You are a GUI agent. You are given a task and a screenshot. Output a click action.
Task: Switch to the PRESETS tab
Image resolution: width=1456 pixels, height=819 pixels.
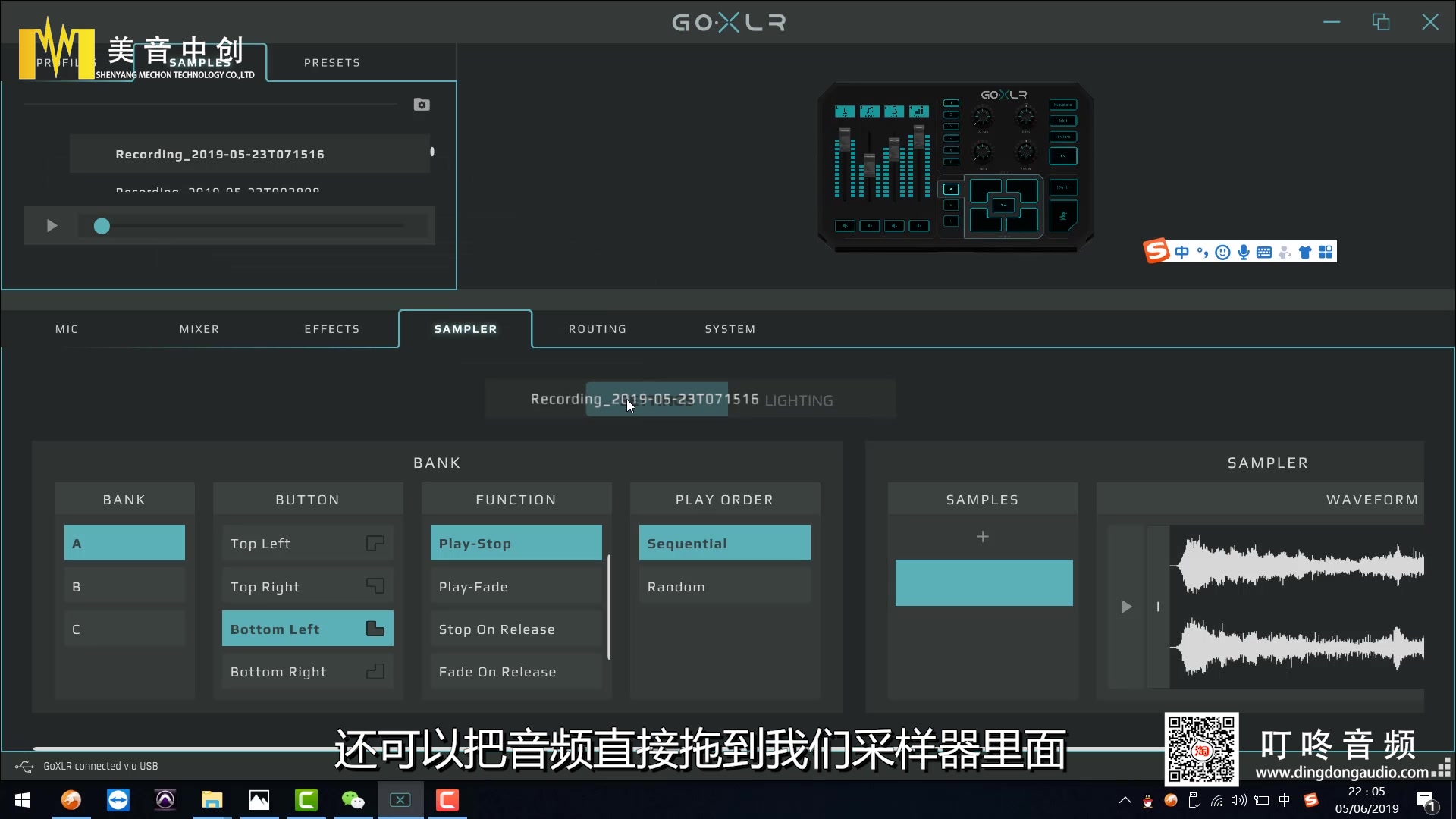pos(332,63)
